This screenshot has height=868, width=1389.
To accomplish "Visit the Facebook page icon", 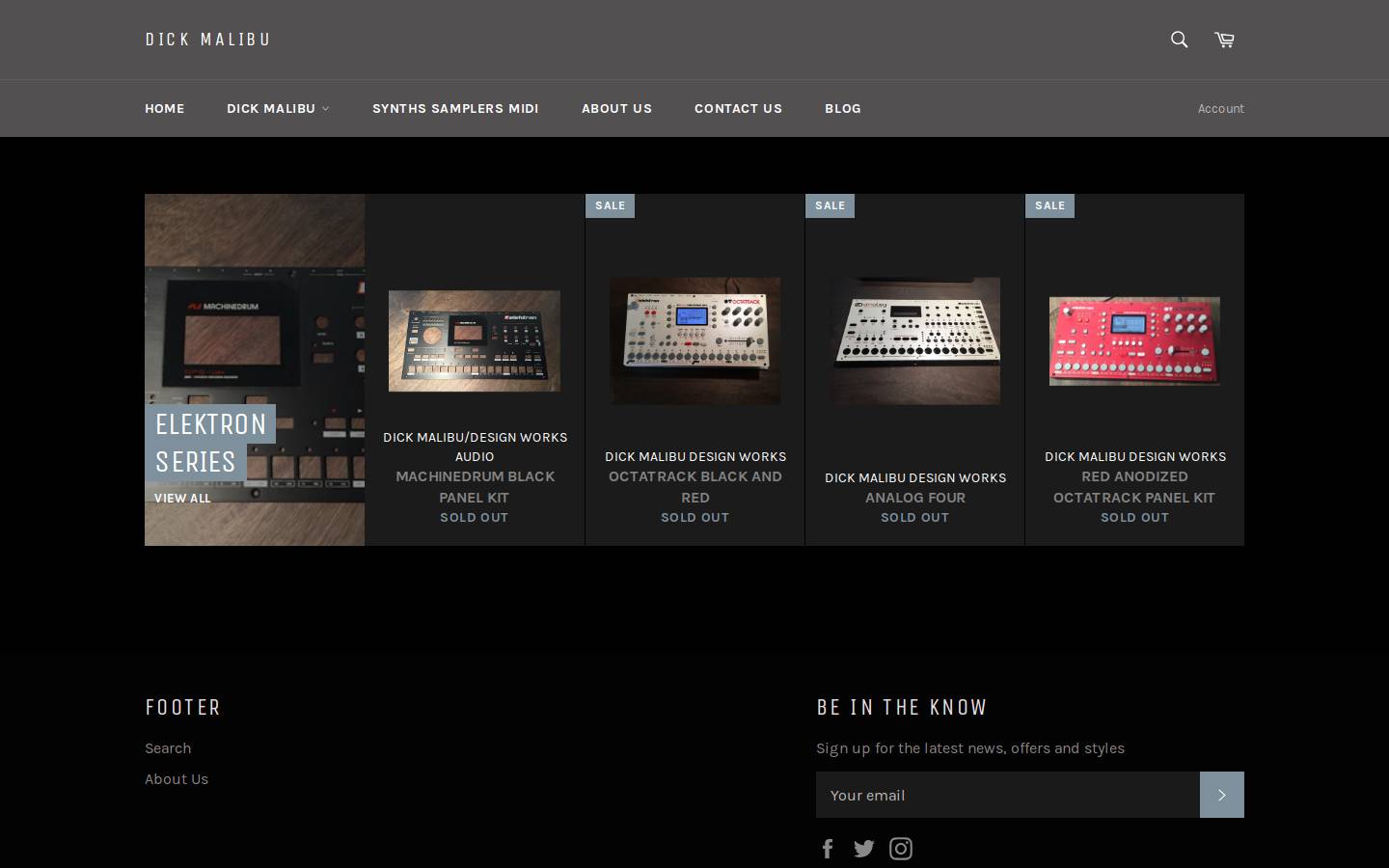I will pos(828,849).
